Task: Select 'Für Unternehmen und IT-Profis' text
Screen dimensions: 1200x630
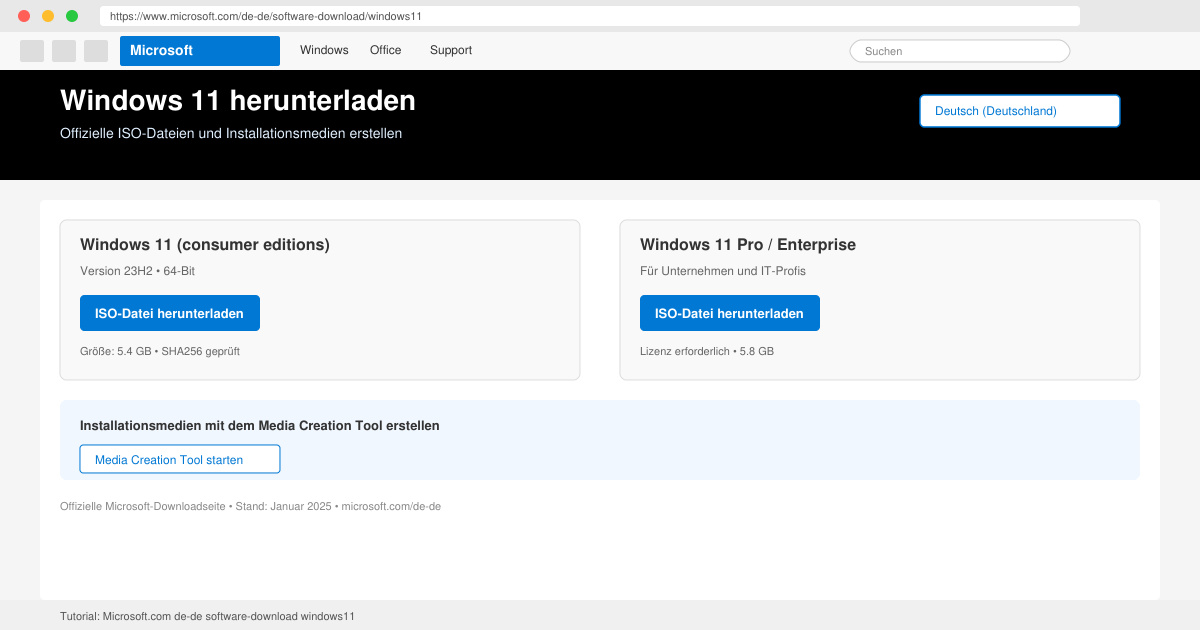Action: point(723,271)
